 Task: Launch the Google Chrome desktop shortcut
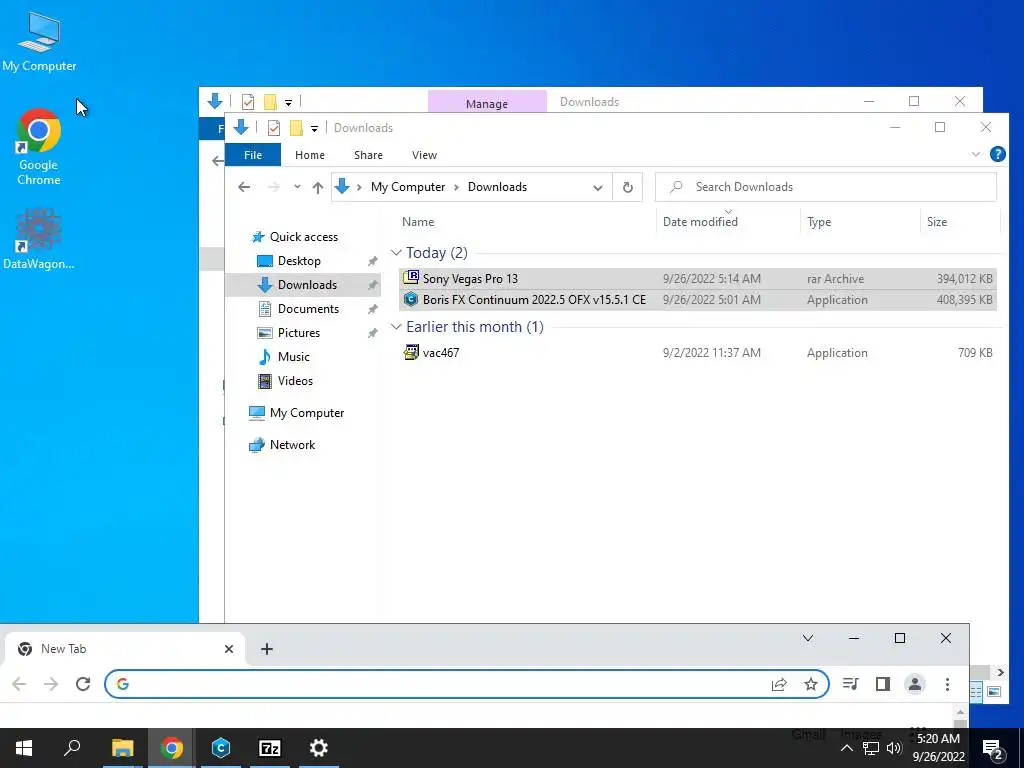point(39,147)
